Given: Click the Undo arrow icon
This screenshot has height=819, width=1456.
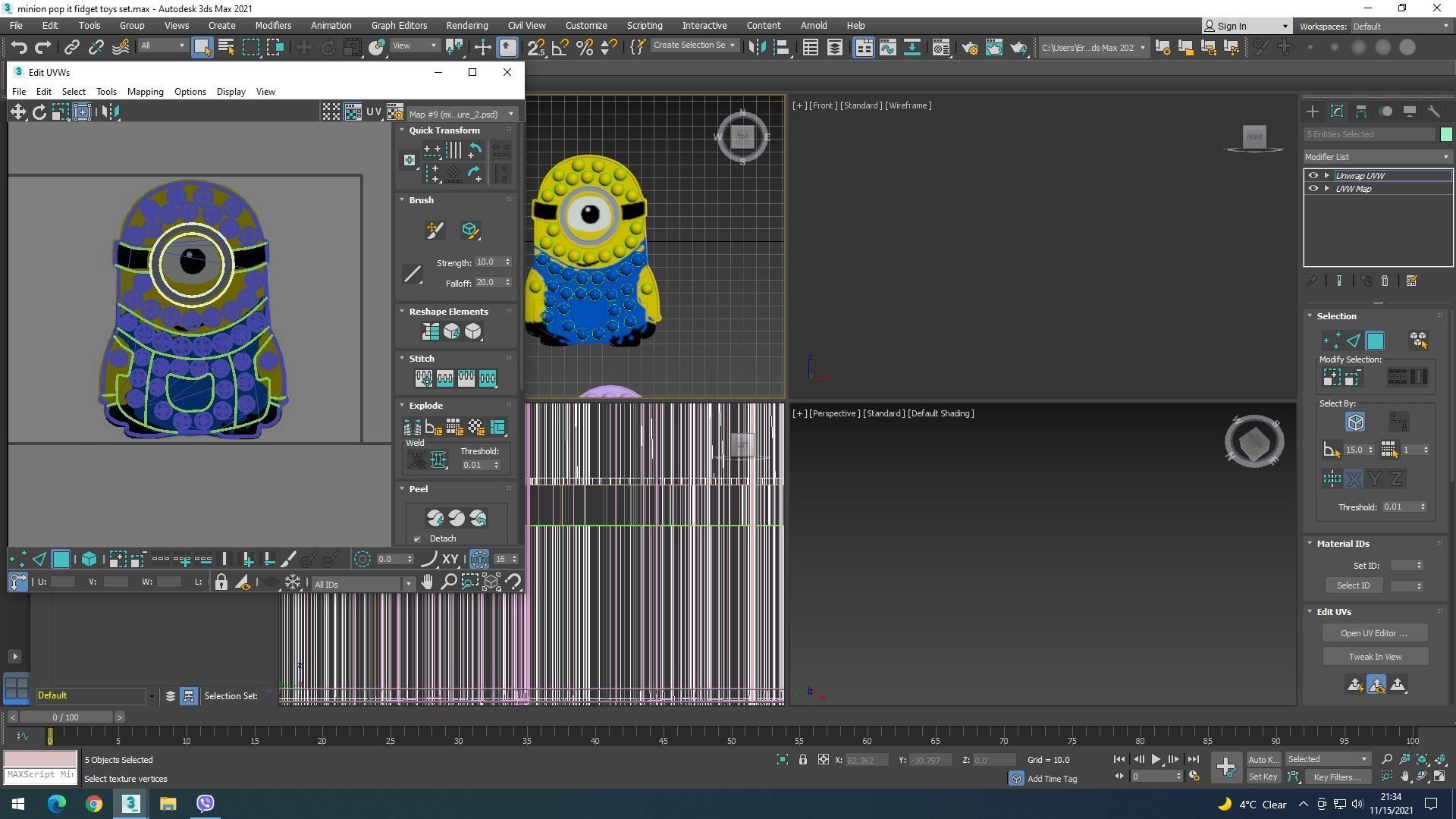Looking at the screenshot, I should click(19, 48).
